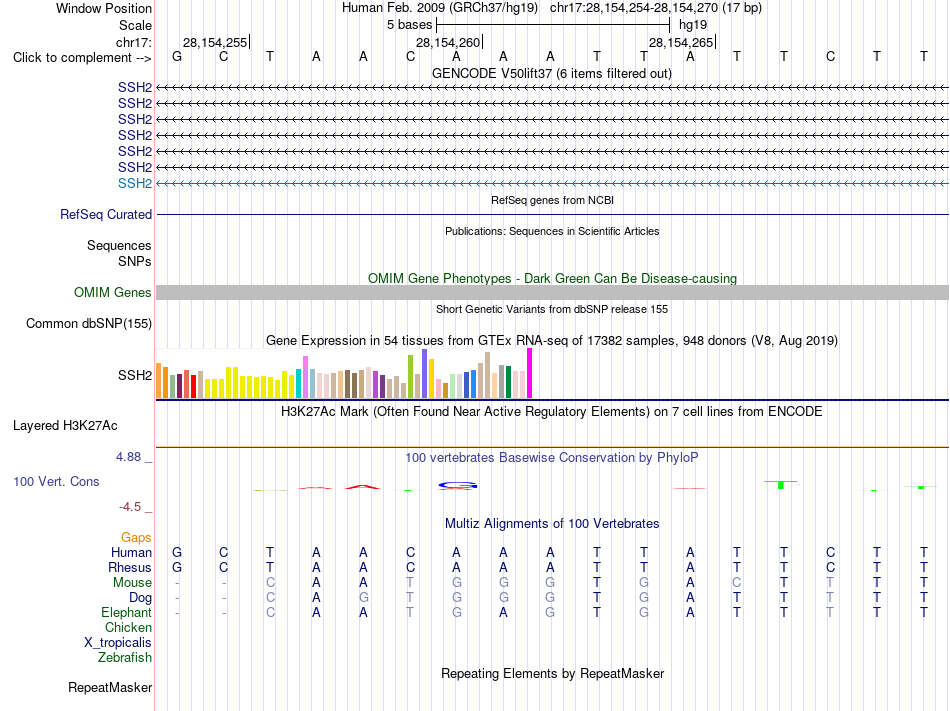Click the Zebrafish species label

point(125,657)
